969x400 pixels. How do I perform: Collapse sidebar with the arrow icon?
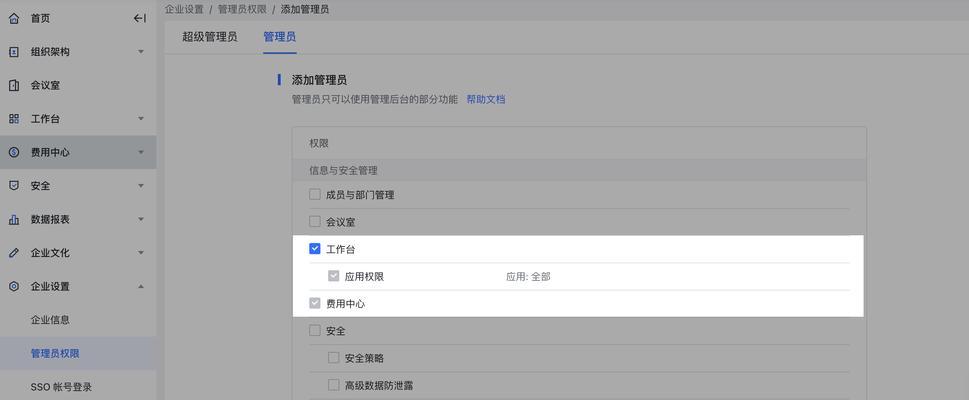140,19
